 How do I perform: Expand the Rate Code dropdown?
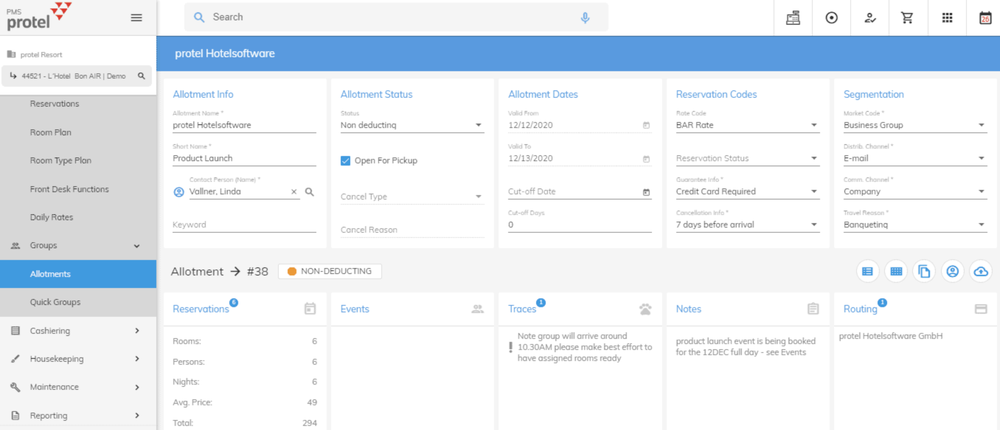[747, 126]
